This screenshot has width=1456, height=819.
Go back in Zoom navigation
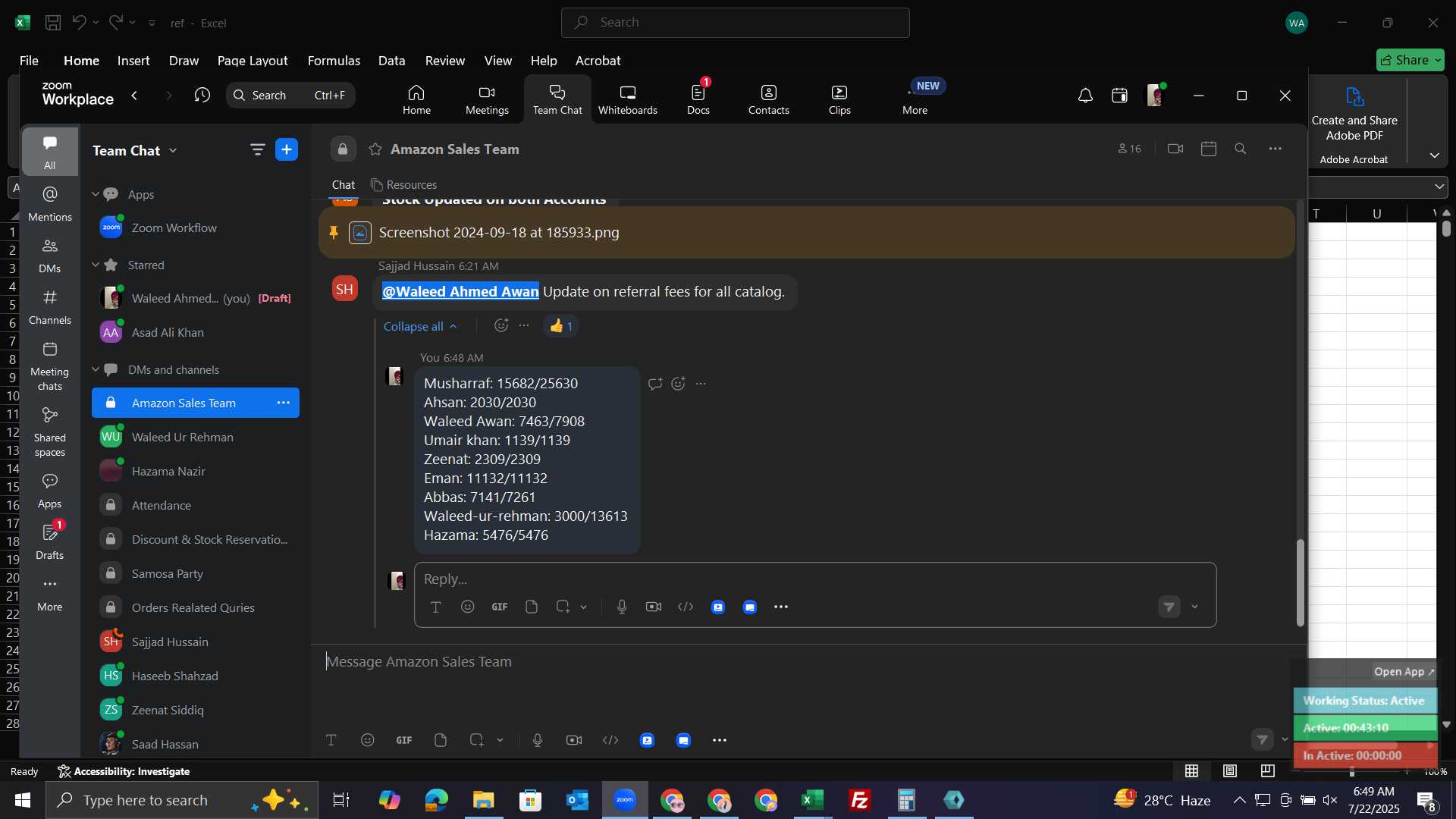click(134, 96)
